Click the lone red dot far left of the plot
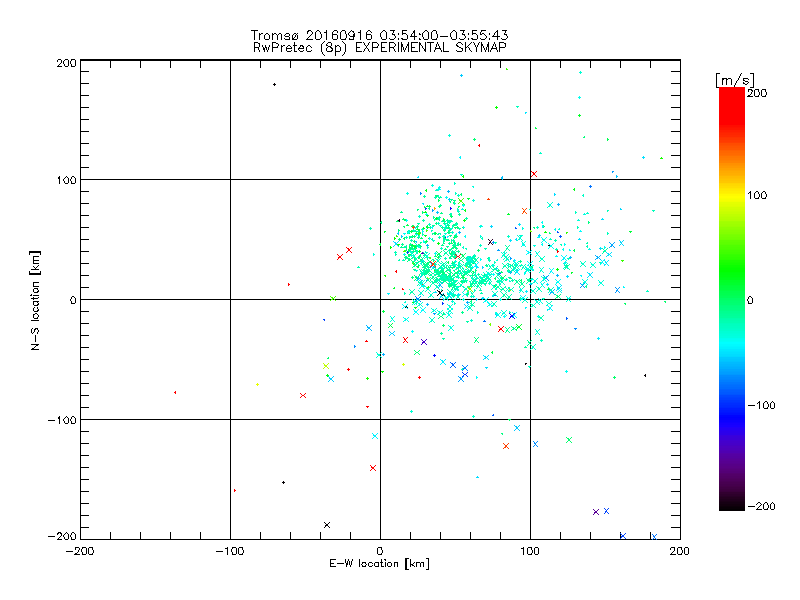The height and width of the screenshot is (600, 800). tap(175, 392)
